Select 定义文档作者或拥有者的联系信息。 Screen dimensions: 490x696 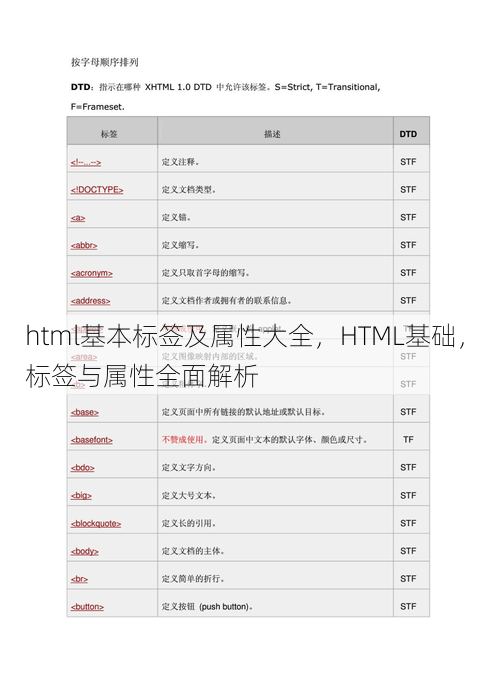point(227,301)
